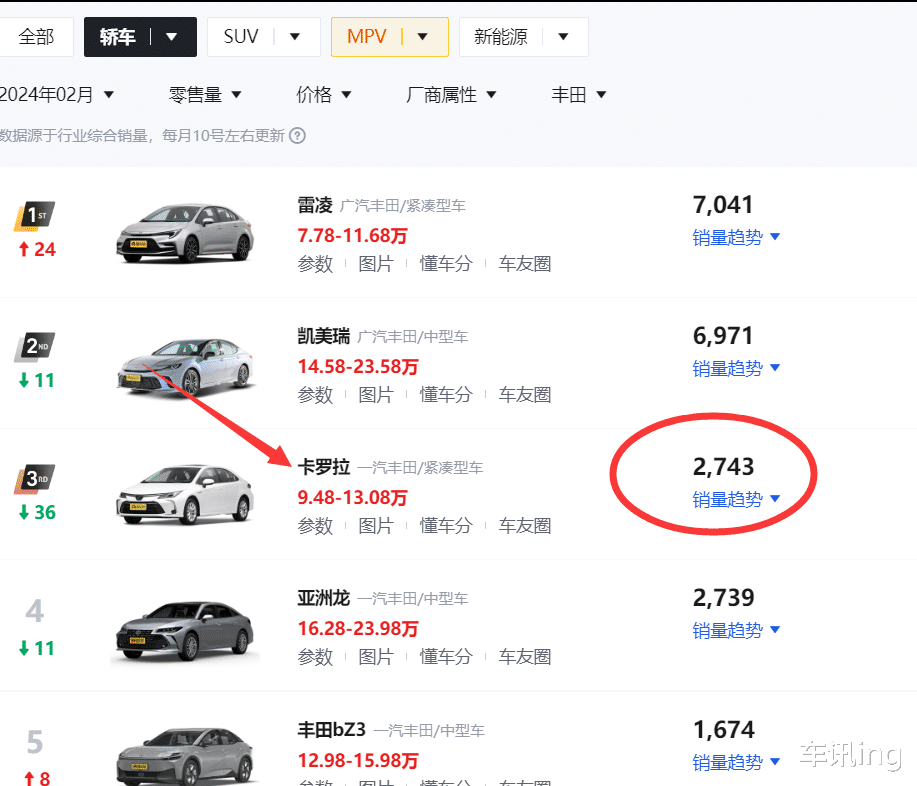
Task: Expand the 新能源 tab dropdown arrow
Action: point(563,37)
